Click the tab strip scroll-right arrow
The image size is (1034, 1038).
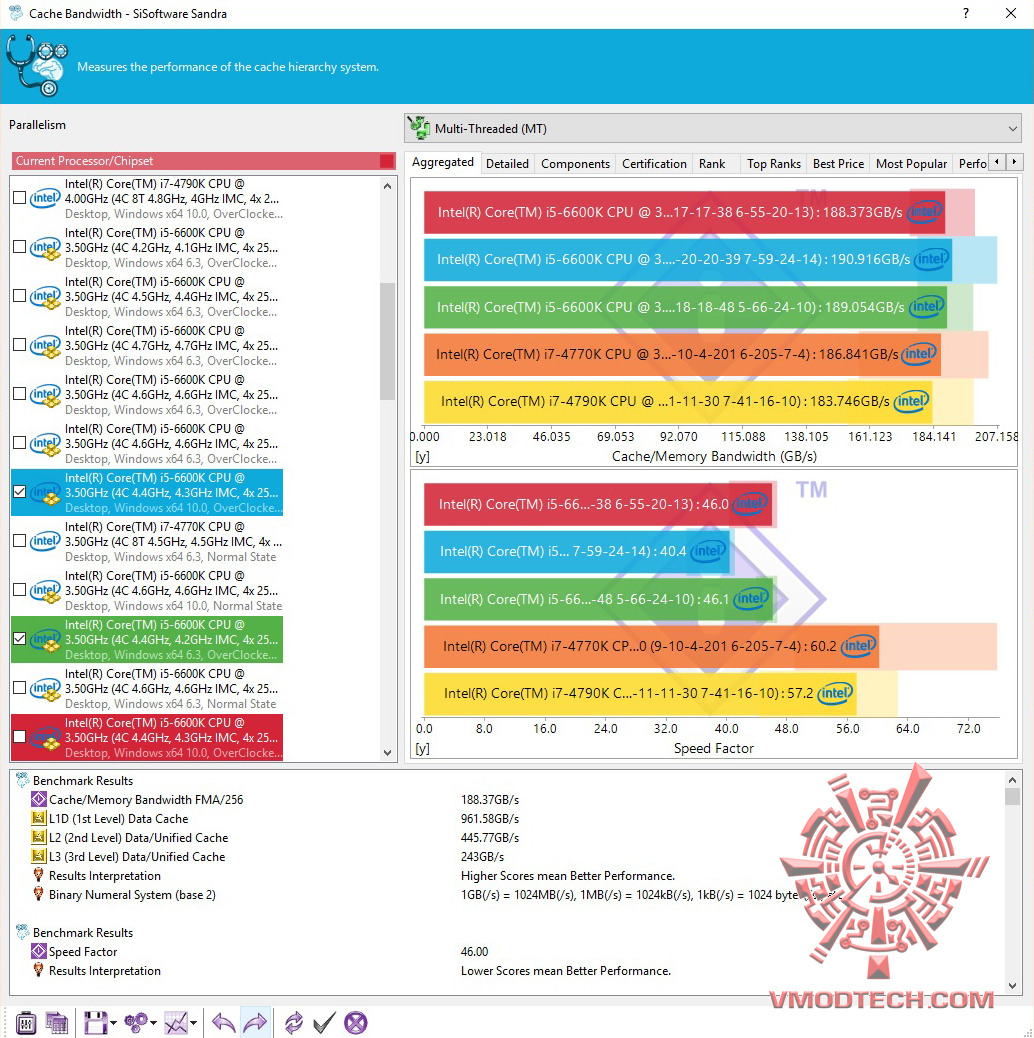click(x=1014, y=162)
